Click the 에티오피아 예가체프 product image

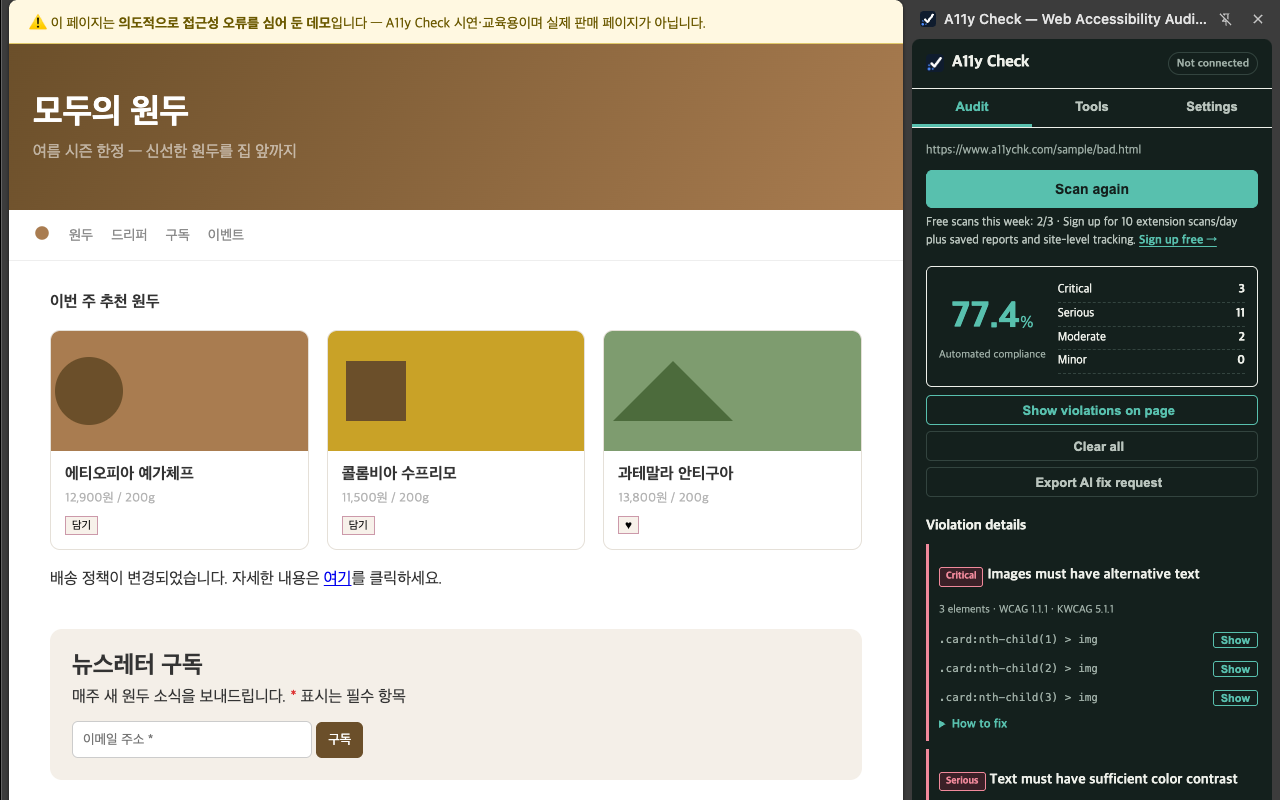tap(179, 391)
